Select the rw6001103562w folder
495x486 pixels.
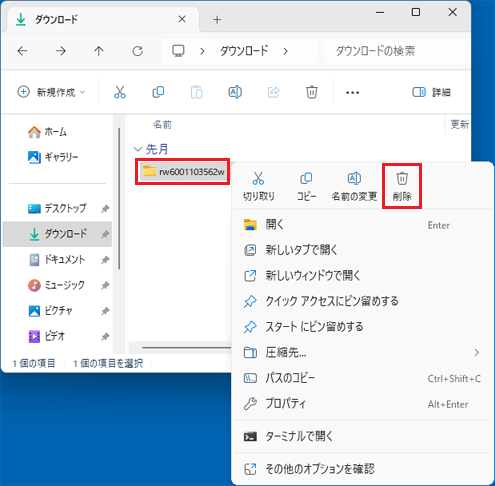point(183,172)
